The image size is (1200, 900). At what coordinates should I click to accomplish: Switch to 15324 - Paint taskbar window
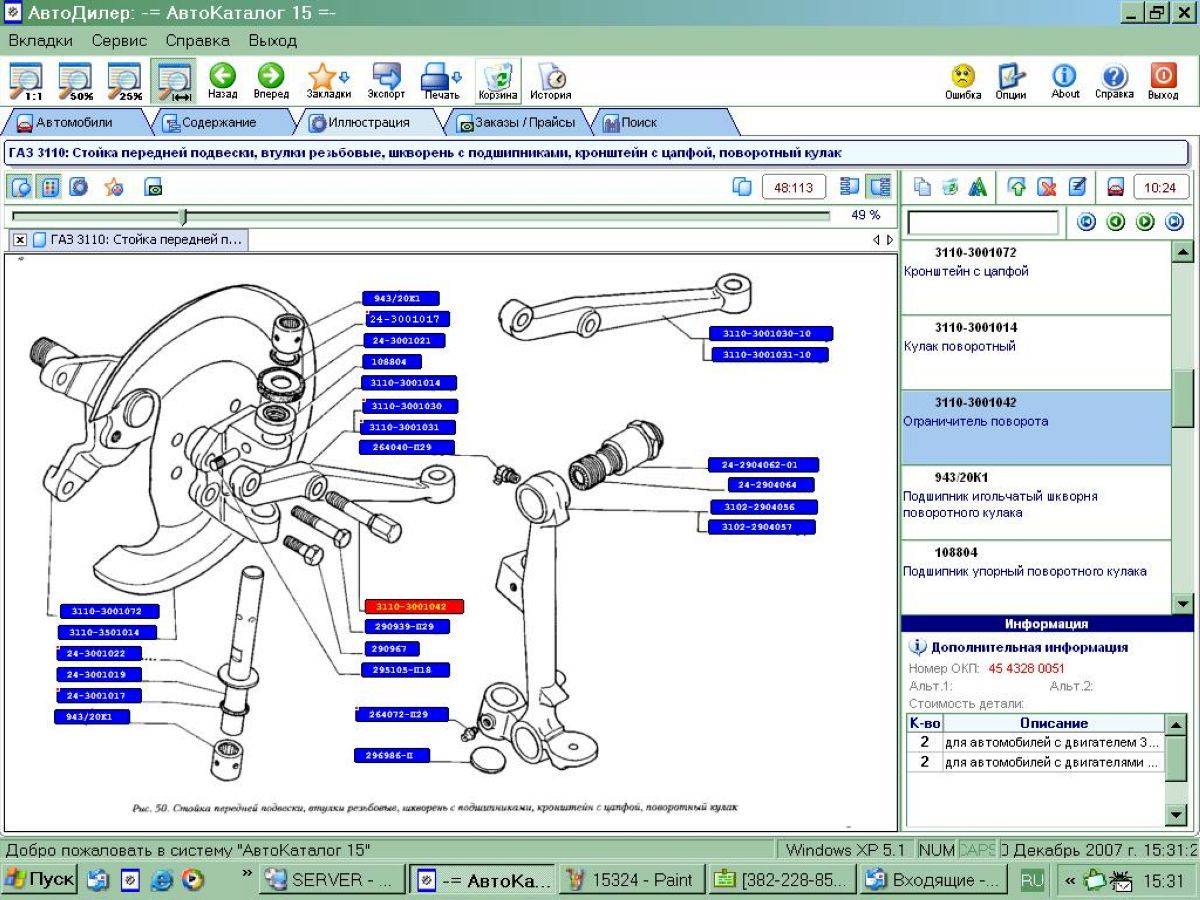click(630, 880)
